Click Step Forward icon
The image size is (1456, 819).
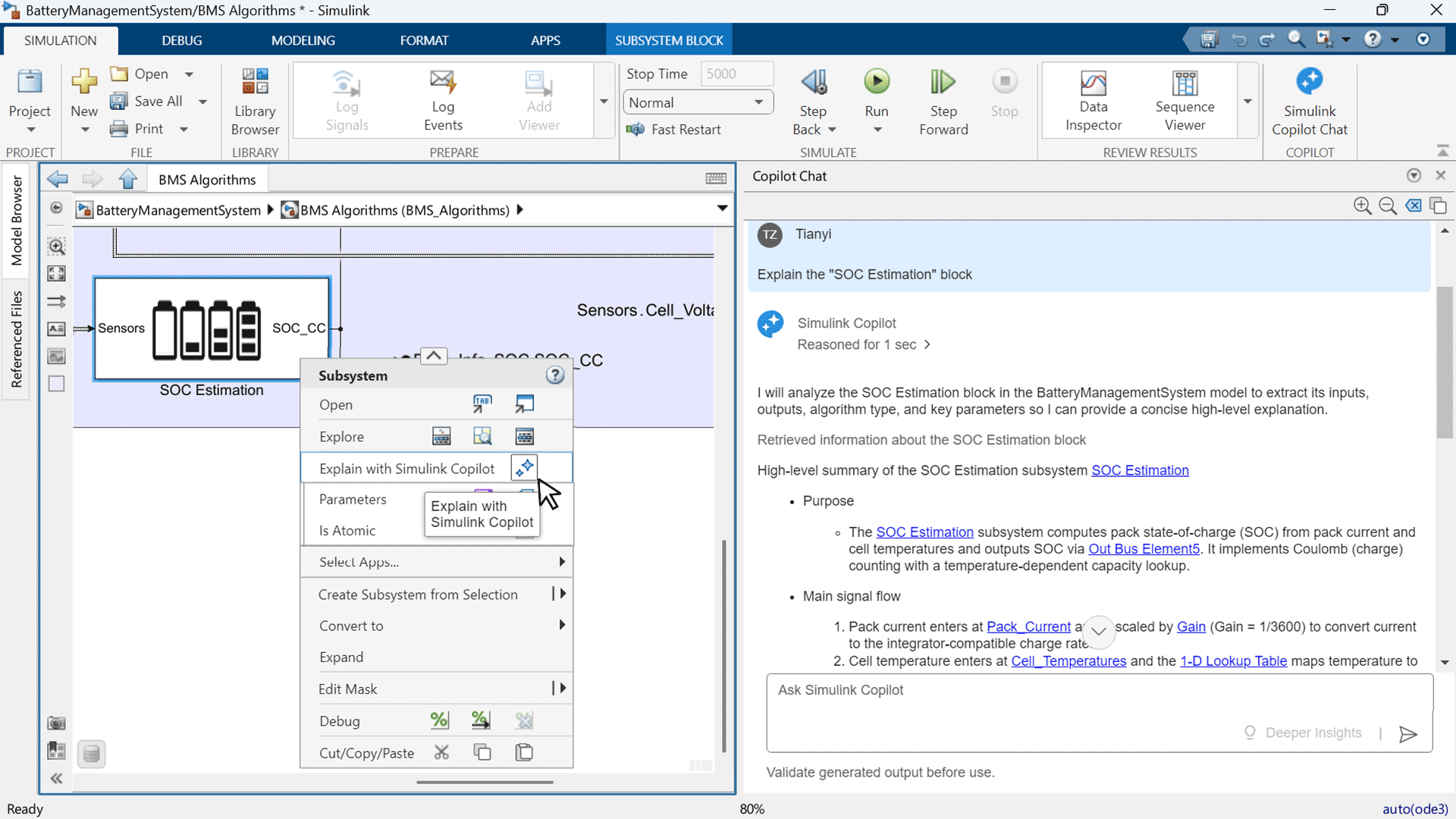pyautogui.click(x=943, y=82)
